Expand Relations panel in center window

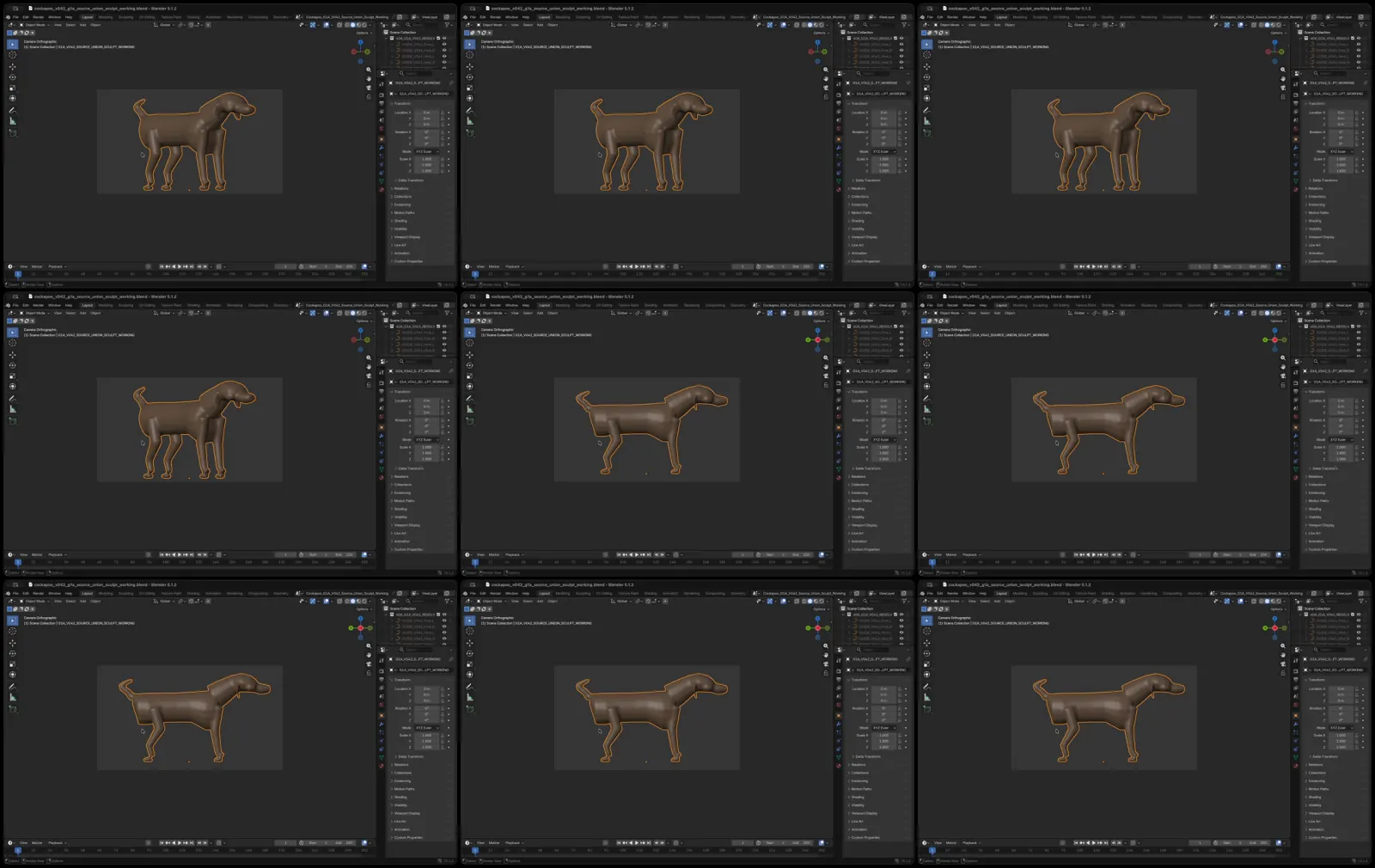pos(859,476)
